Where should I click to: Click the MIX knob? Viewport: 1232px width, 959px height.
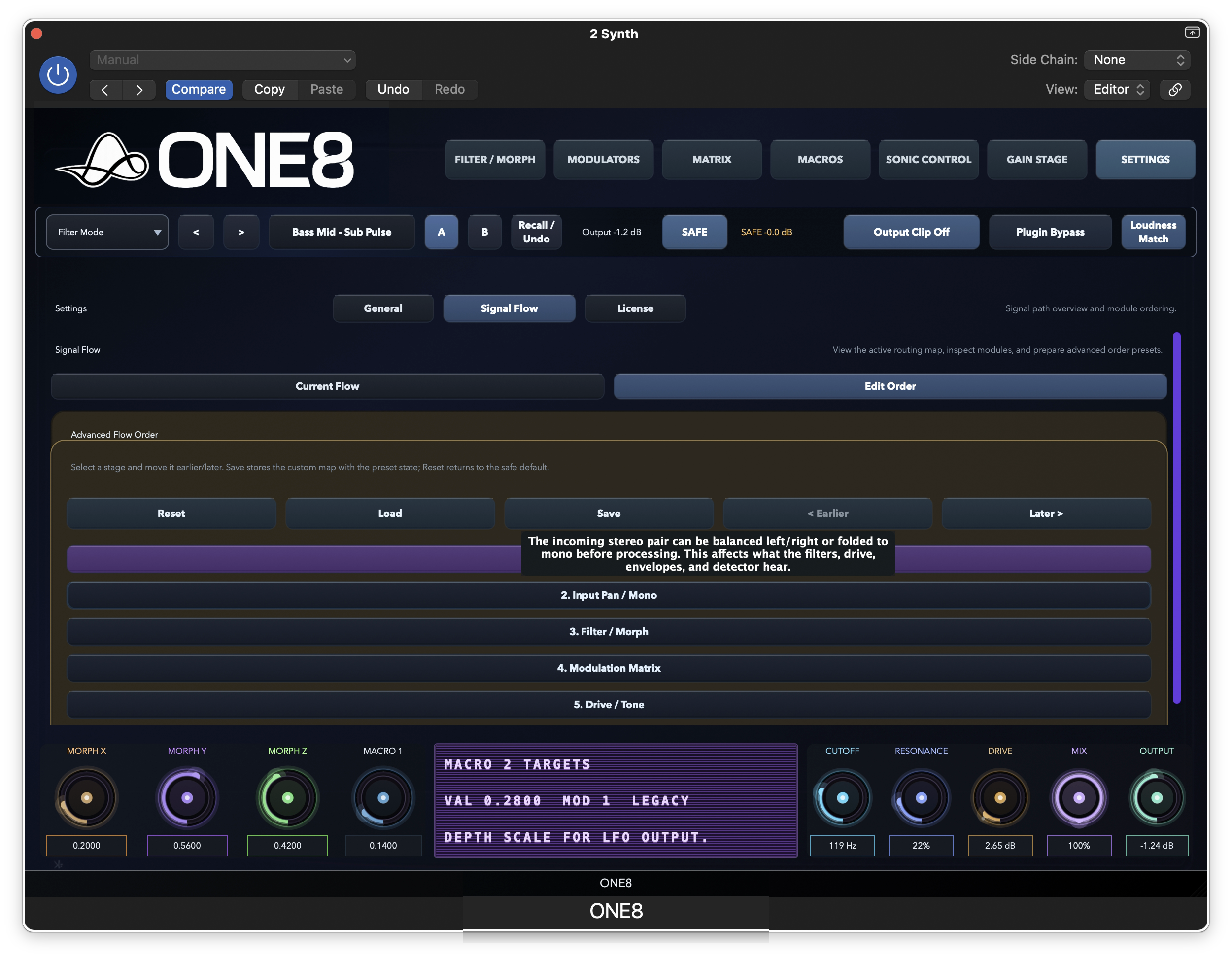coord(1079,798)
